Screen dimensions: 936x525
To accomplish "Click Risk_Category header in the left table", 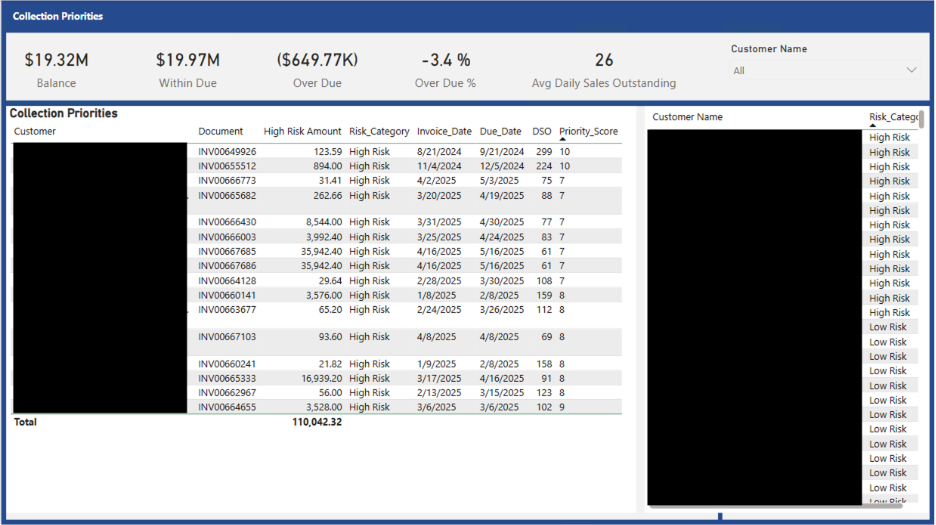I will coord(379,131).
